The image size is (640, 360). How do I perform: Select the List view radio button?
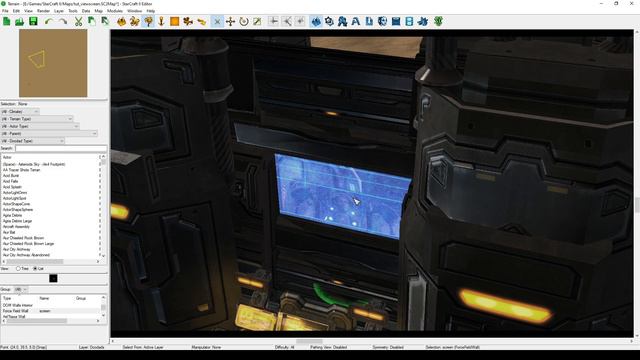[x=35, y=269]
